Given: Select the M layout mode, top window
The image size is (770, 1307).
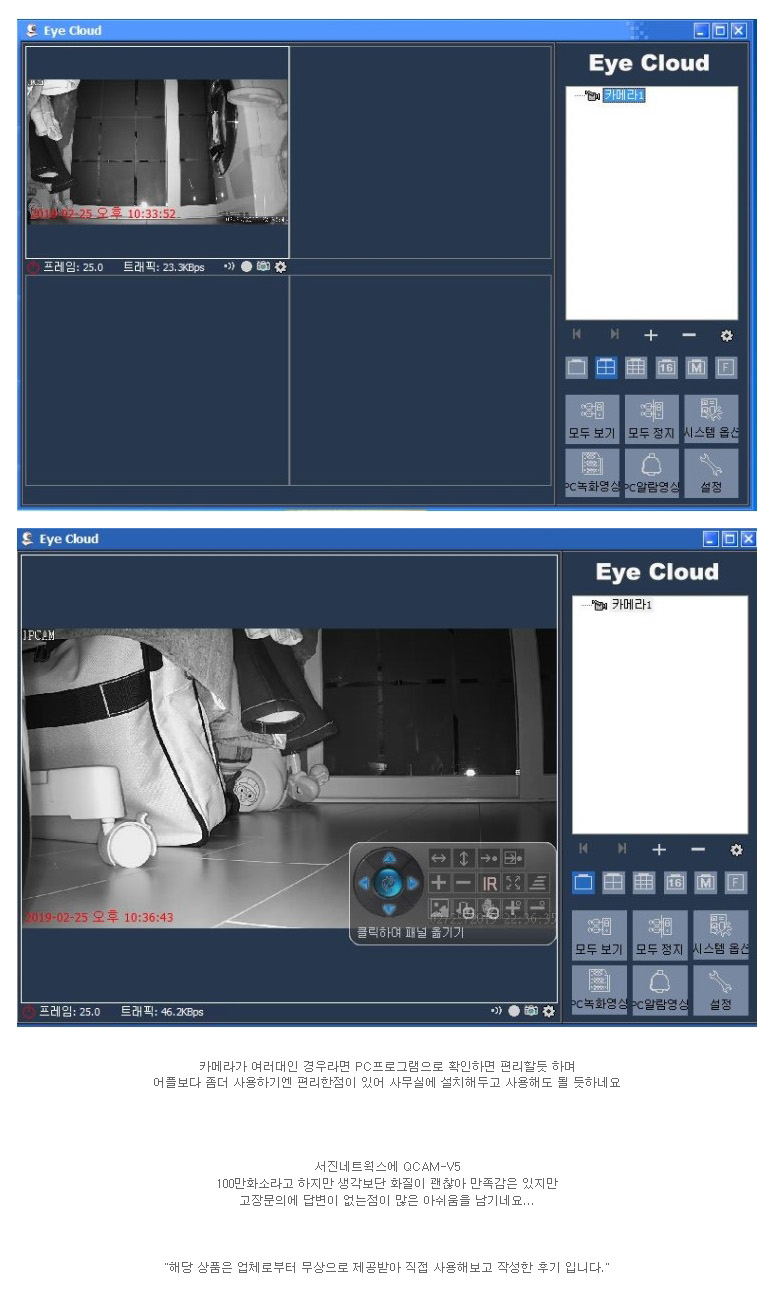Looking at the screenshot, I should point(696,367).
